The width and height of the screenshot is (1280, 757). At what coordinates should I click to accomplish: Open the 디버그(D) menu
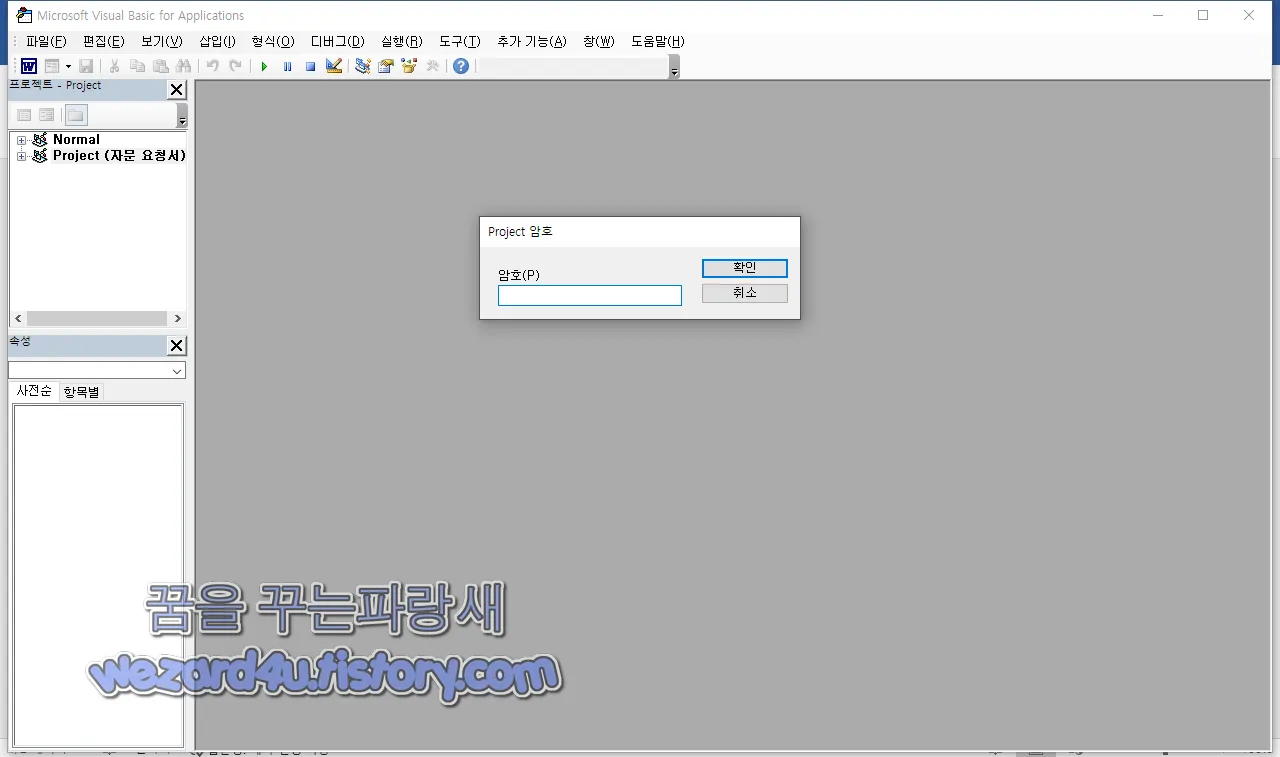[x=338, y=41]
